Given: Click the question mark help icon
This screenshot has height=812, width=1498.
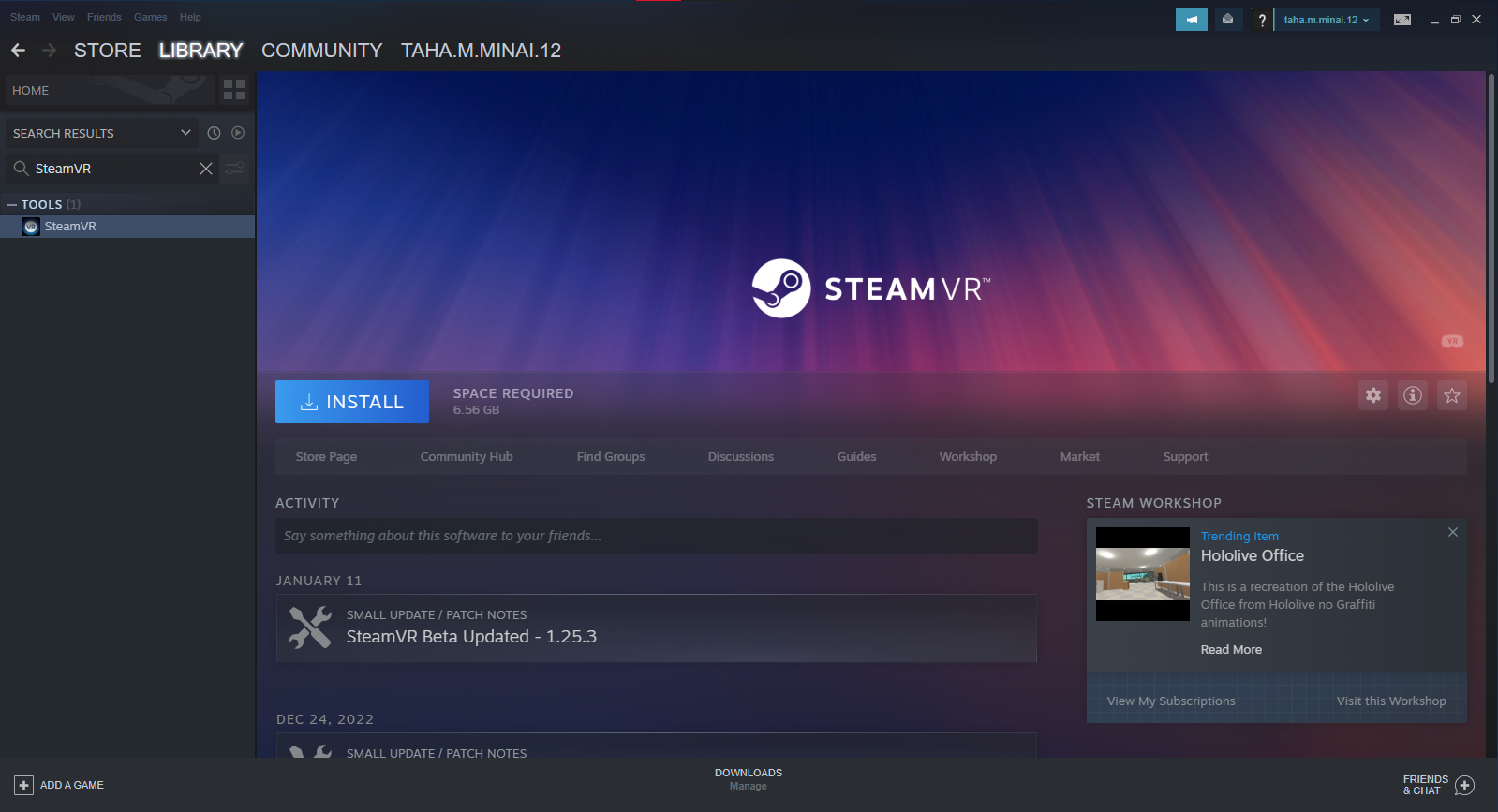Looking at the screenshot, I should [1262, 20].
